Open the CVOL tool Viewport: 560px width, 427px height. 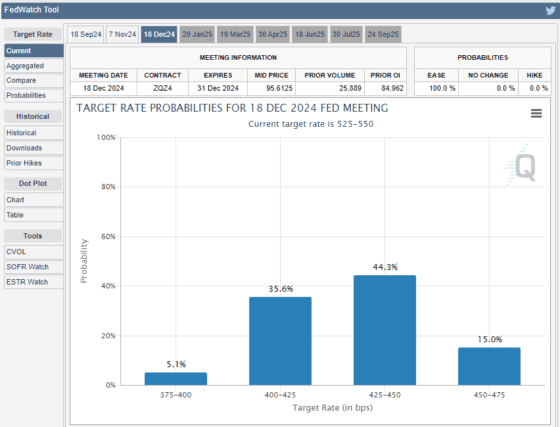click(x=34, y=252)
